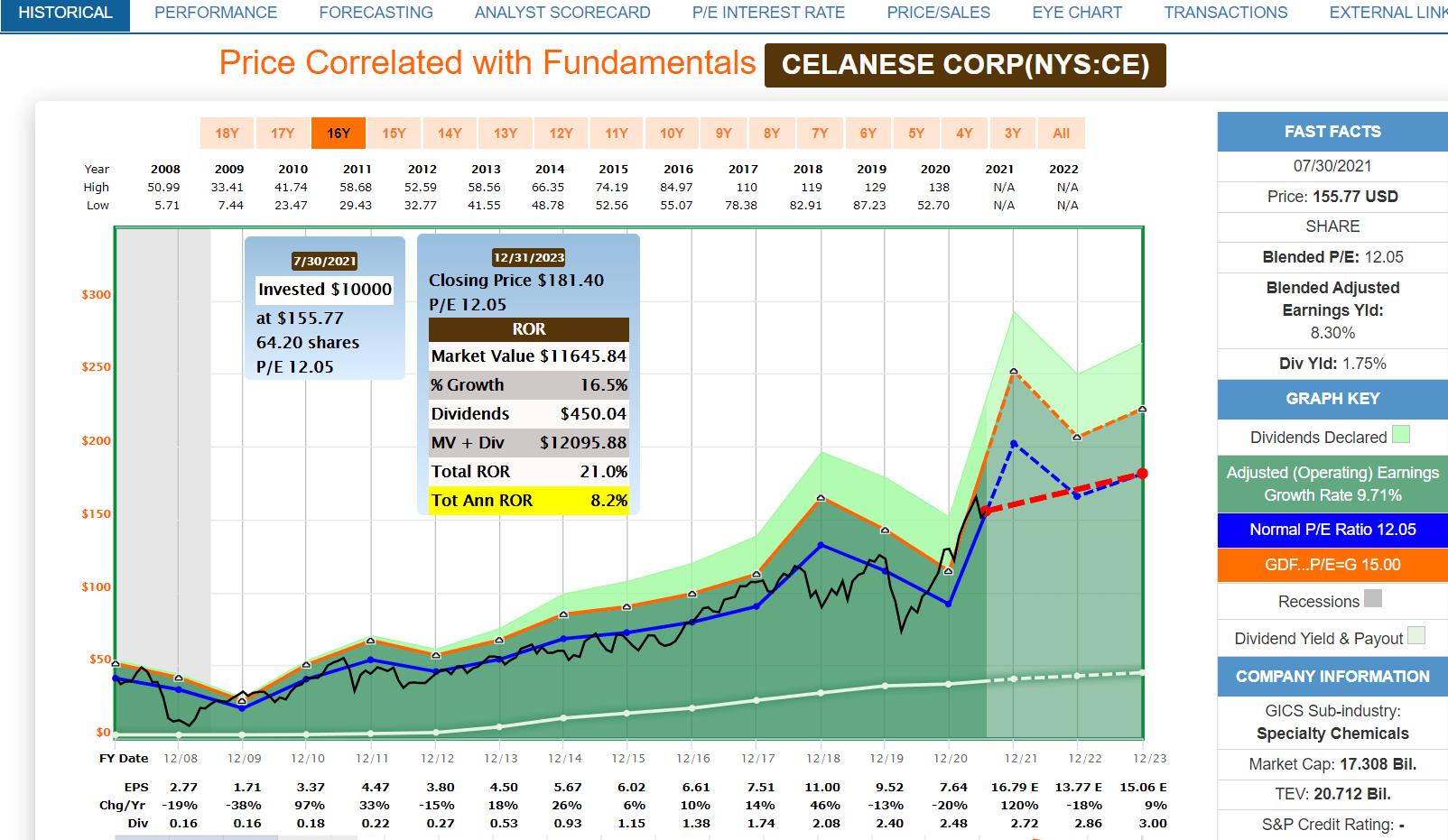The image size is (1448, 840).
Task: Click the 'Market Value $11645.84' row
Action: click(529, 356)
